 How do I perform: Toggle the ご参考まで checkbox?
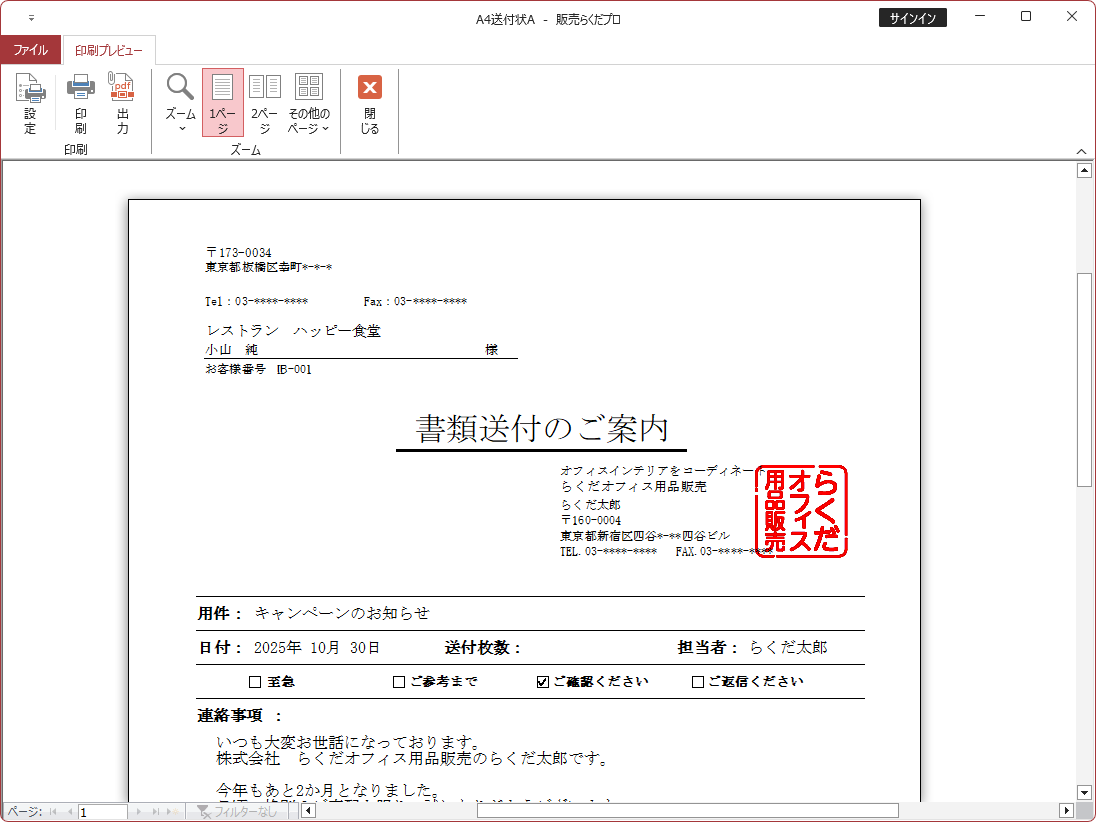coord(399,682)
